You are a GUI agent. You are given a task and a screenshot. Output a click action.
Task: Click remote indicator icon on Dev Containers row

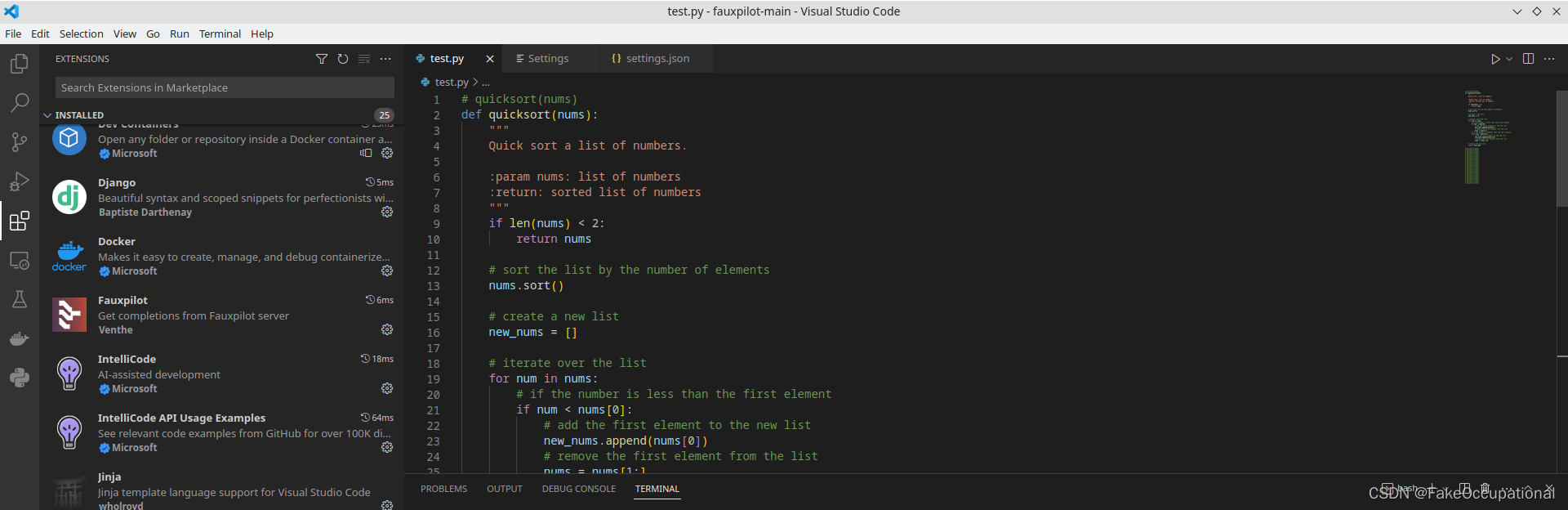click(x=366, y=153)
